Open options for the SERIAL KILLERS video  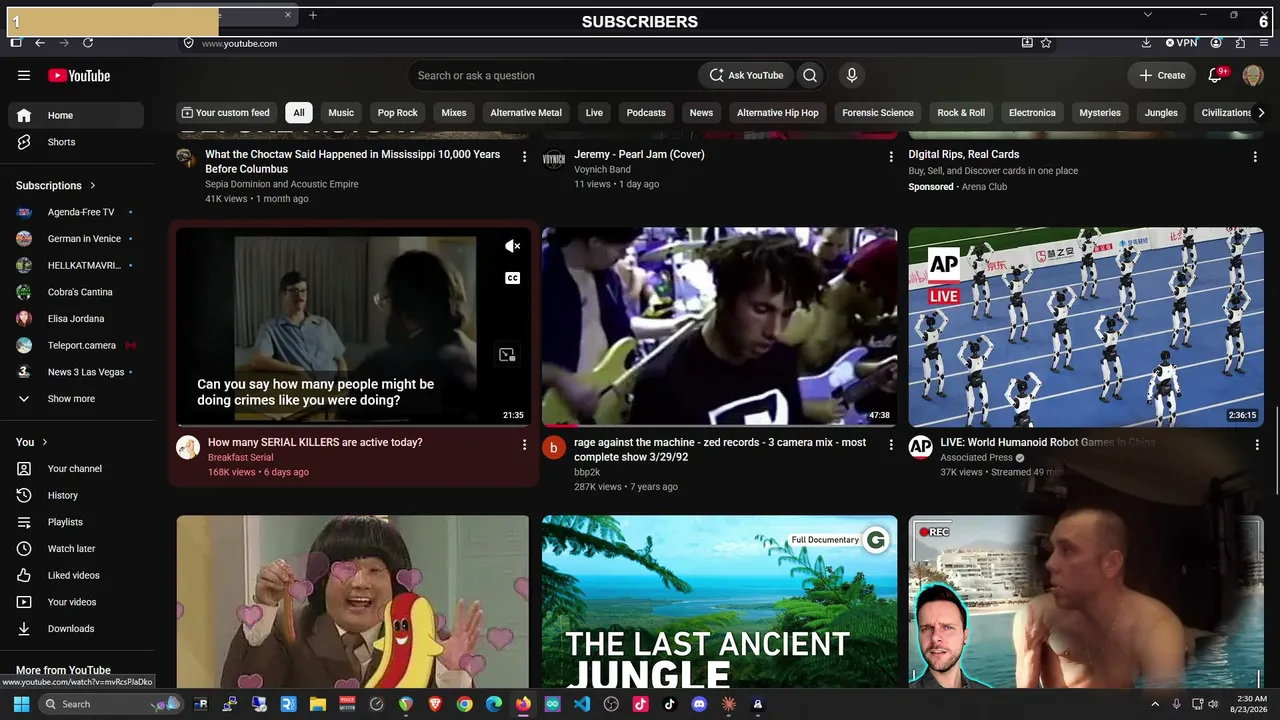point(524,445)
